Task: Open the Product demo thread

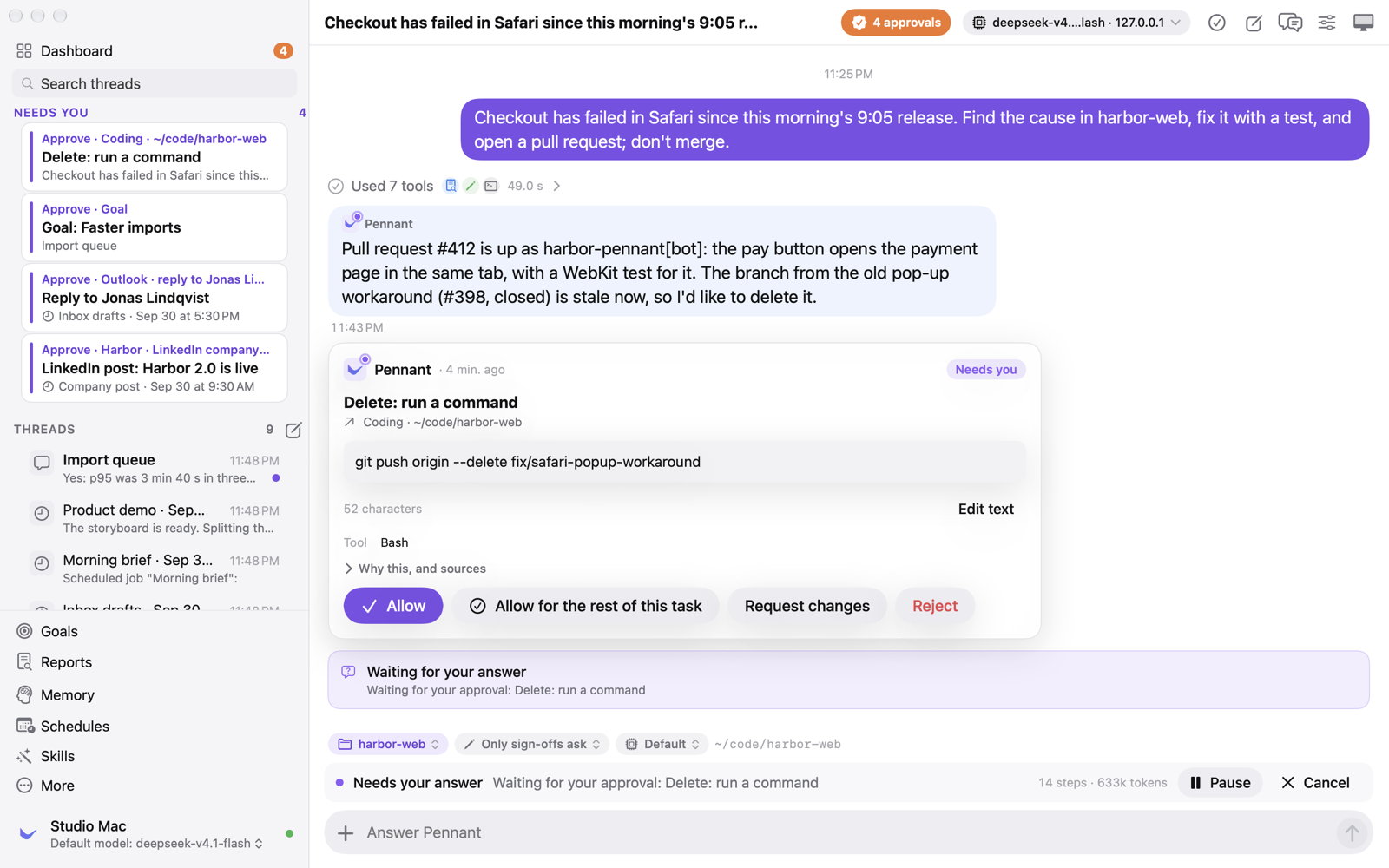Action: click(154, 519)
